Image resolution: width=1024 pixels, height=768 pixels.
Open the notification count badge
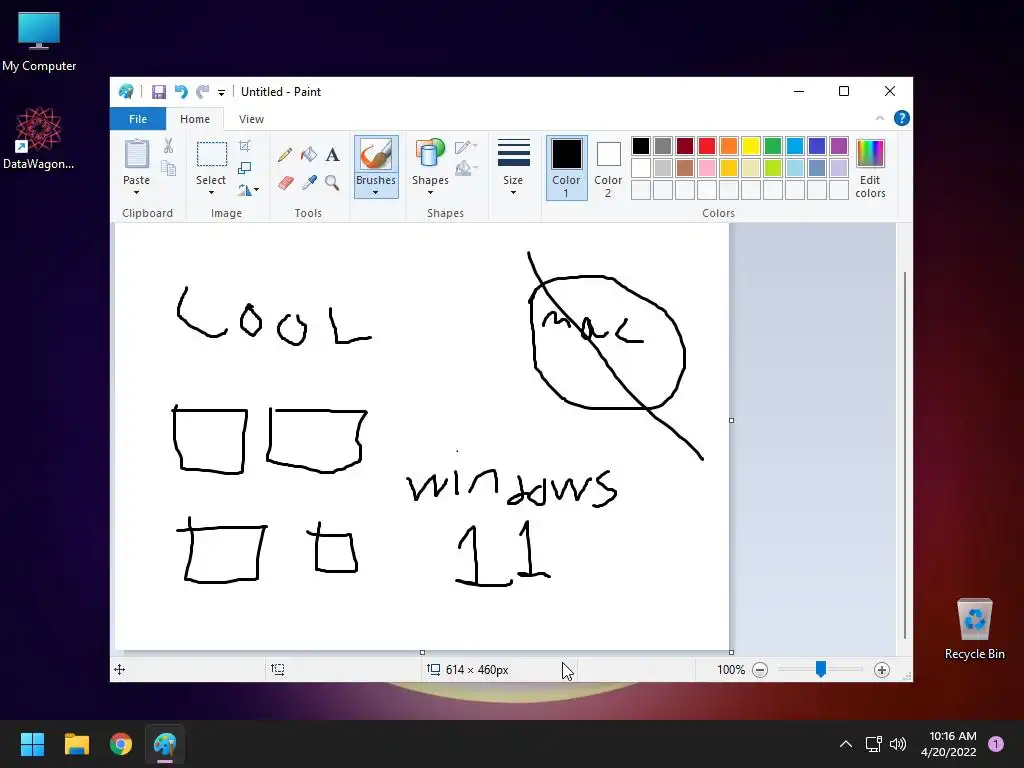click(x=996, y=744)
